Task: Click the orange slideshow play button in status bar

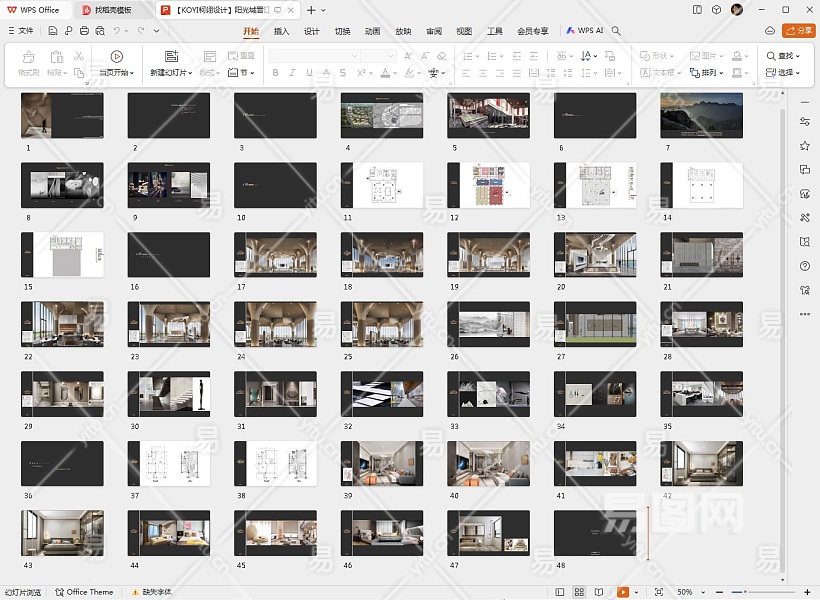Action: (623, 592)
